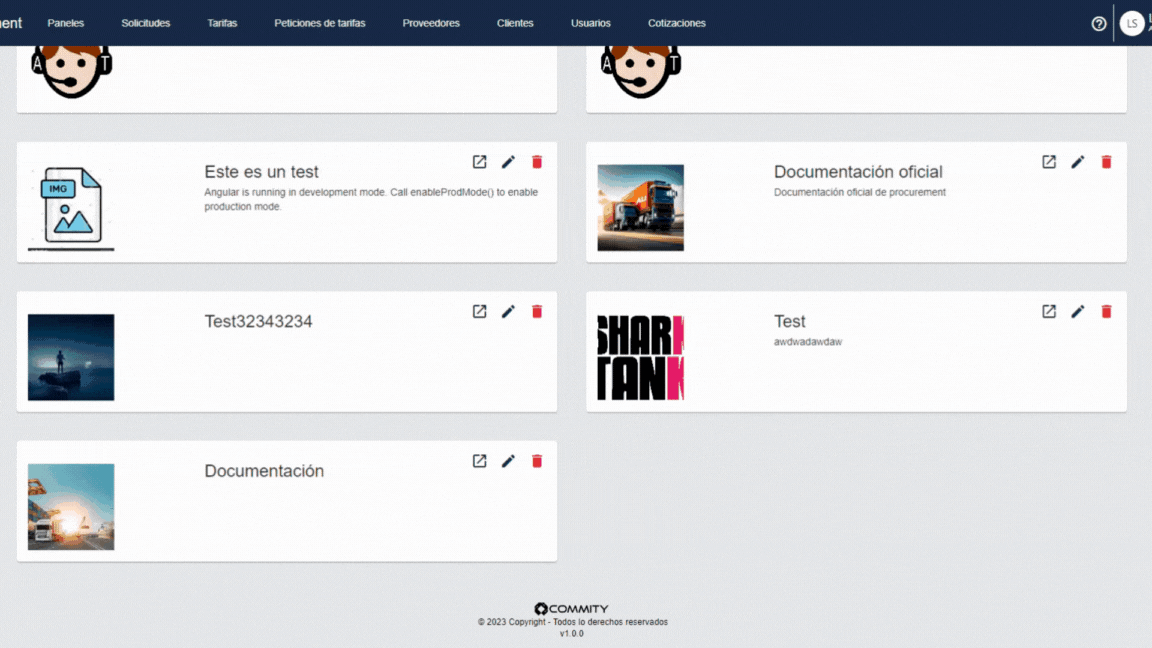Click the truck thumbnail of Documentación oficial
Image resolution: width=1152 pixels, height=648 pixels.
641,208
